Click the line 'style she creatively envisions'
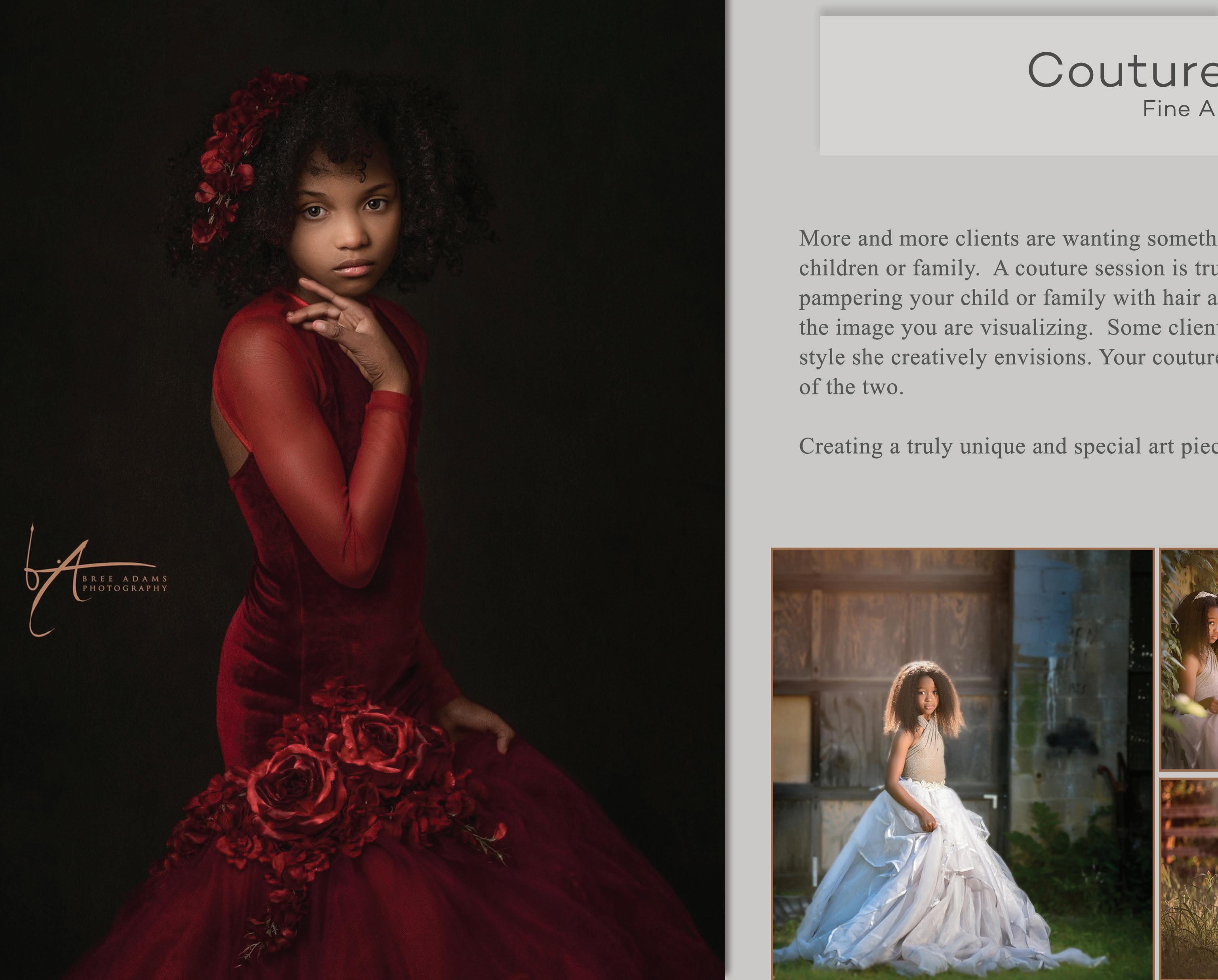Screen dimensions: 1218x980 coord(1008,358)
